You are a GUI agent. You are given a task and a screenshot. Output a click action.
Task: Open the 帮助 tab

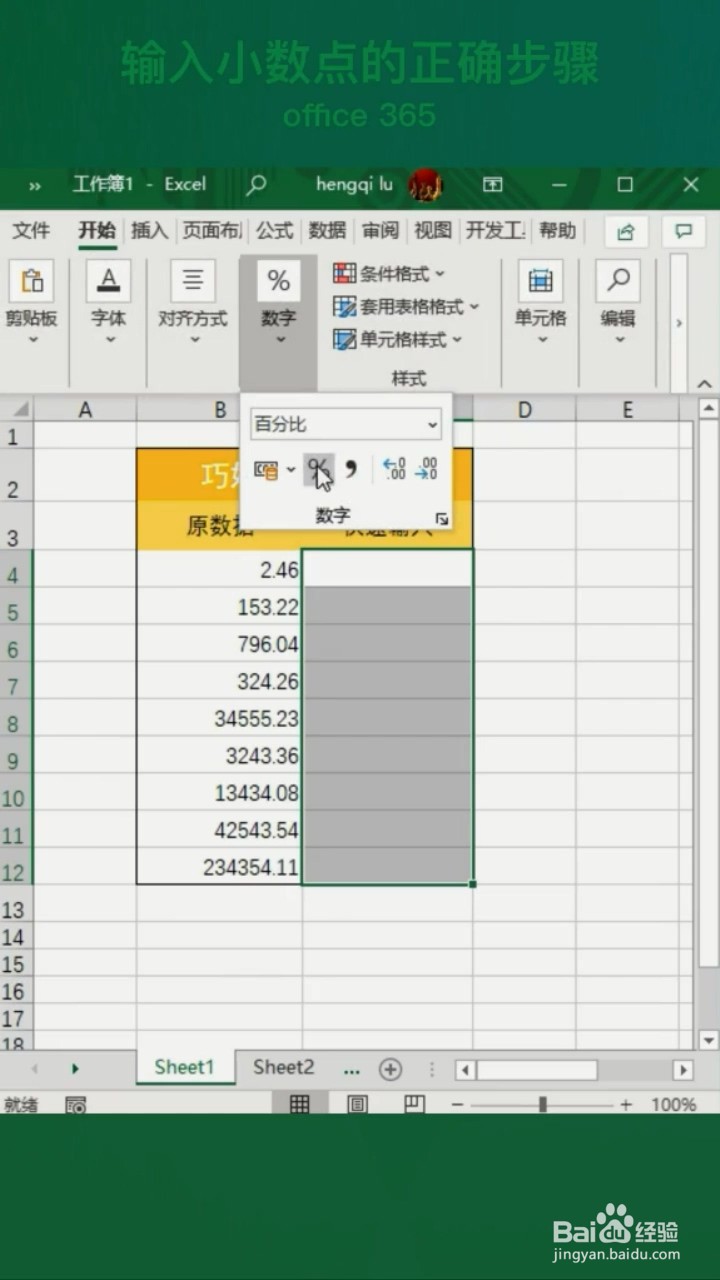click(x=557, y=231)
